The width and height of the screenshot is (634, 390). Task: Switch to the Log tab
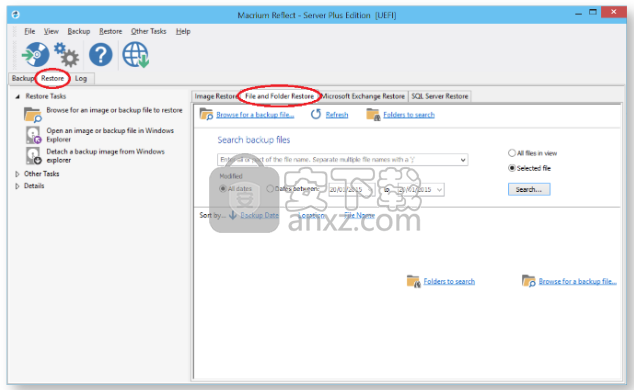pos(81,78)
